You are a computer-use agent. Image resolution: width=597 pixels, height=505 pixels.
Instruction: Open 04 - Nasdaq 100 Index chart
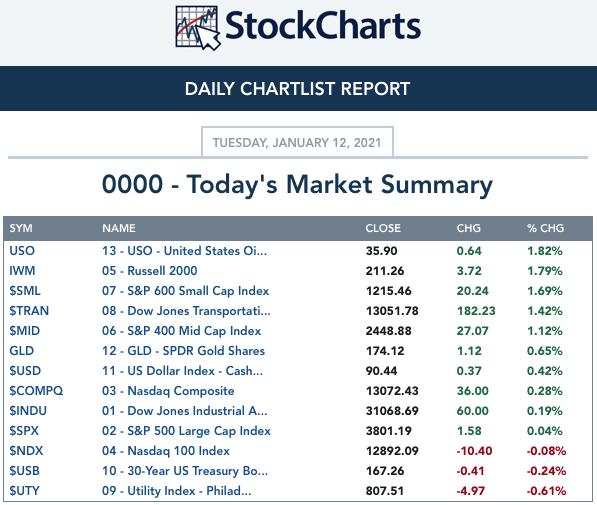pos(166,451)
